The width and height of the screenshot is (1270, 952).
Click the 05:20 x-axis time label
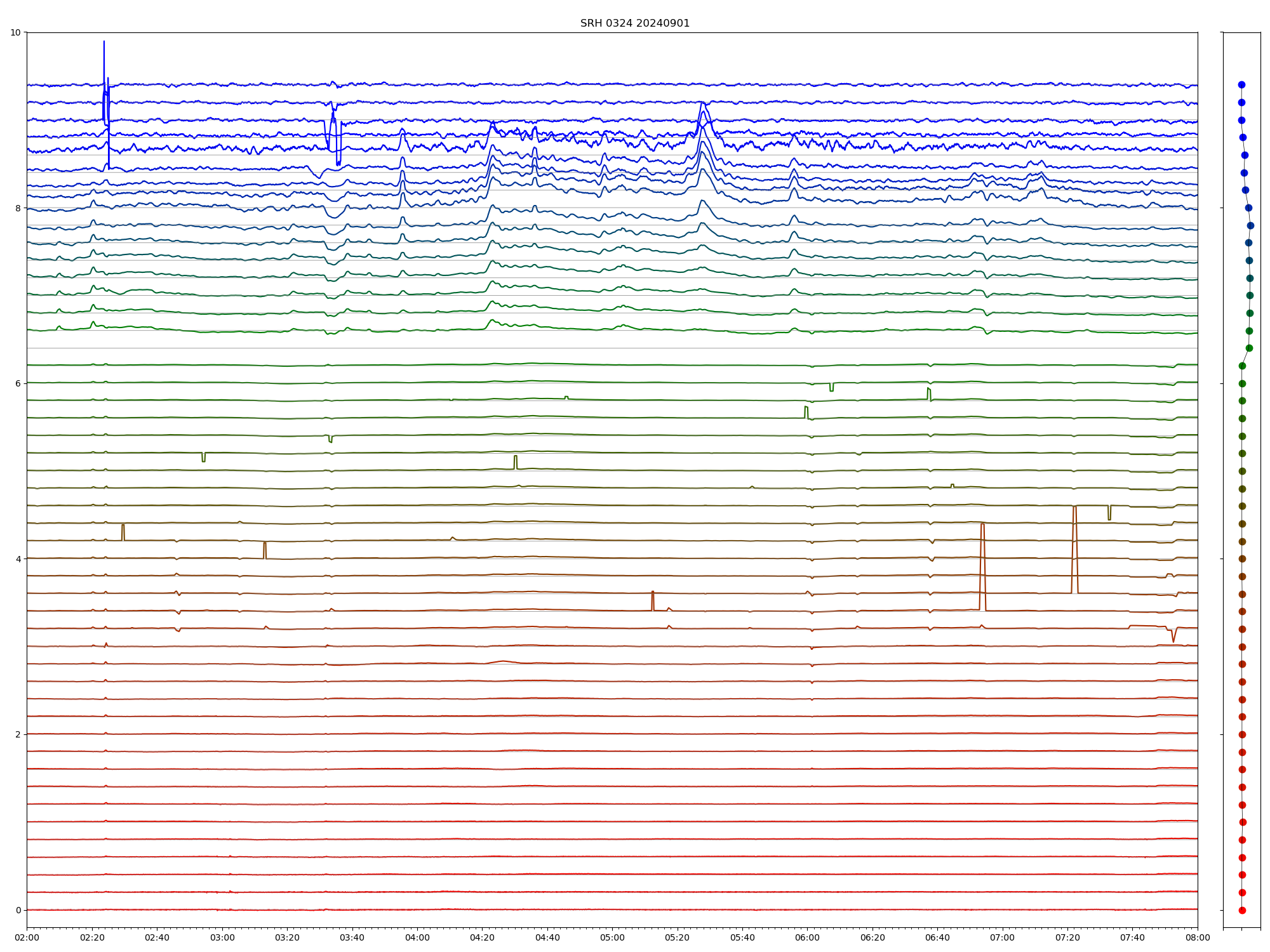[677, 937]
